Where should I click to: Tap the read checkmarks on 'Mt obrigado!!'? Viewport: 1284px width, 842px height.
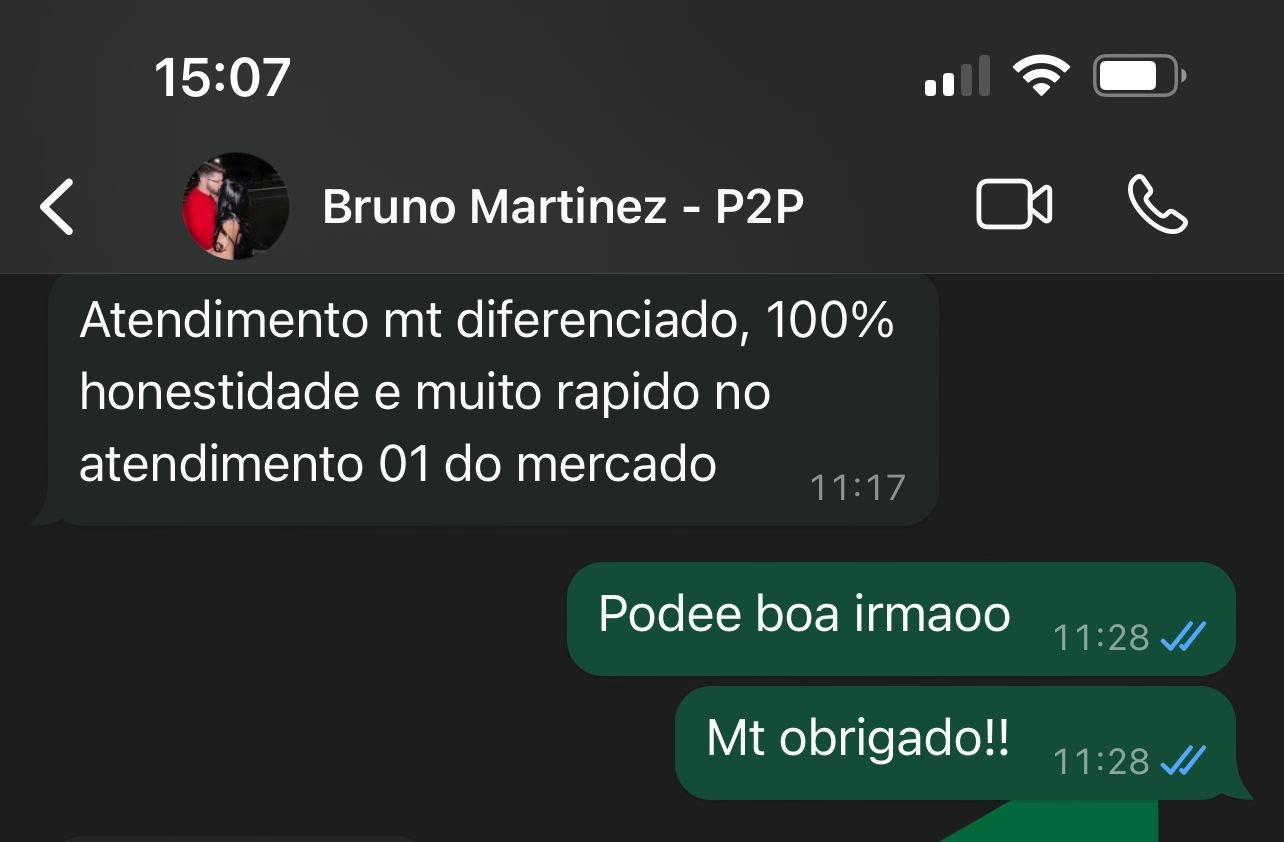[x=1183, y=761]
